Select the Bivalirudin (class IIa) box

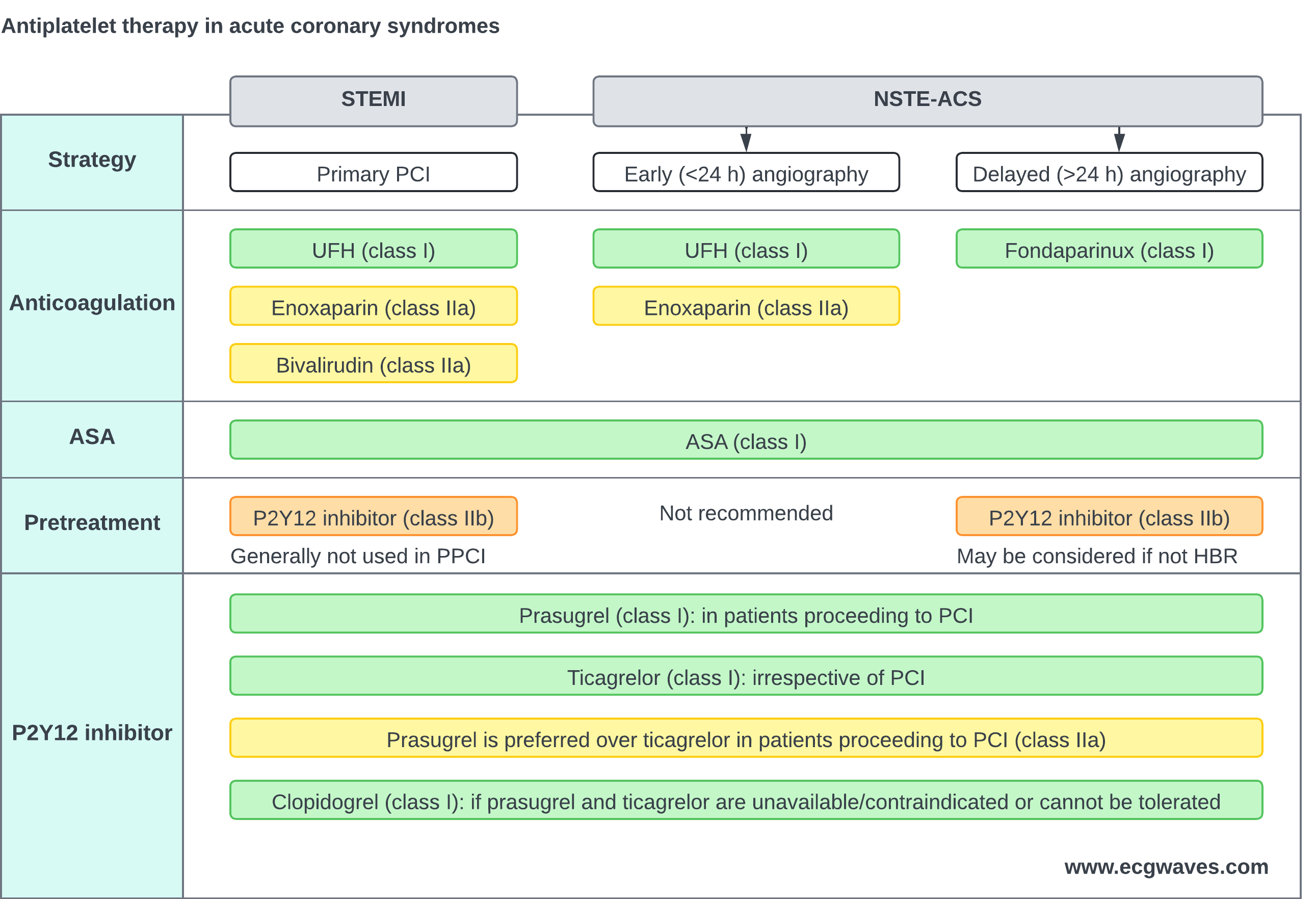373,363
